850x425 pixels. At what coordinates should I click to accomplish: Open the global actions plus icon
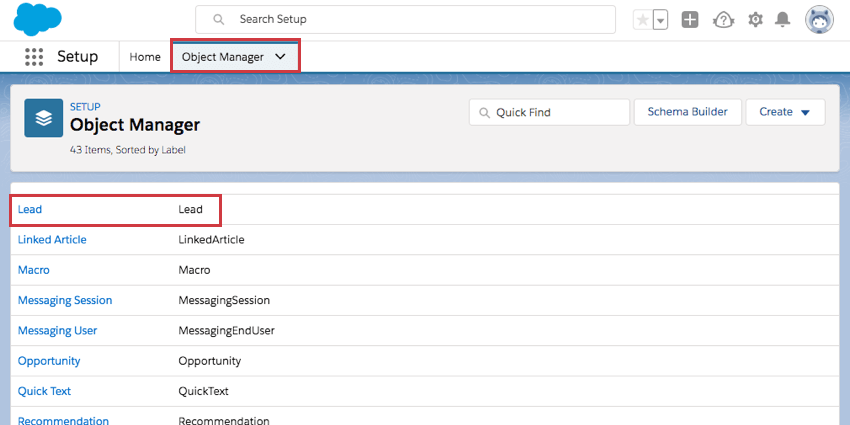[x=690, y=20]
